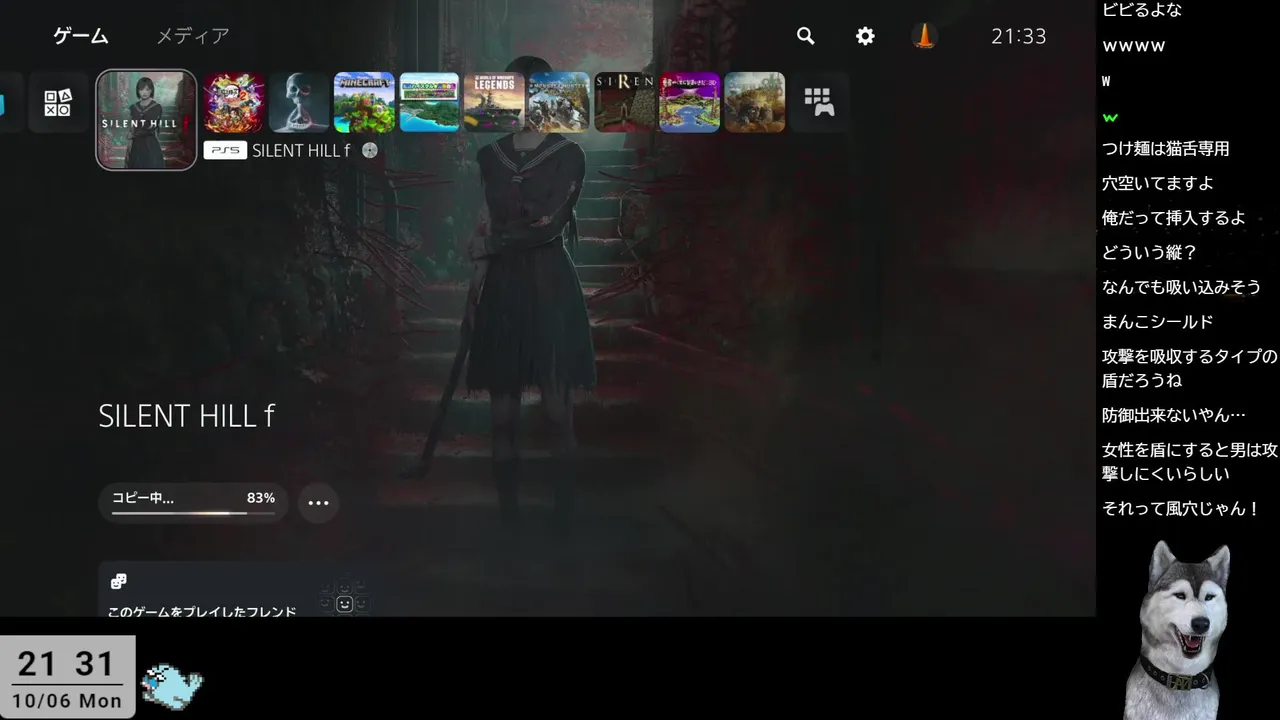Select the purple 3D island game tile
Viewport: 1280px width, 720px height.
coord(689,102)
